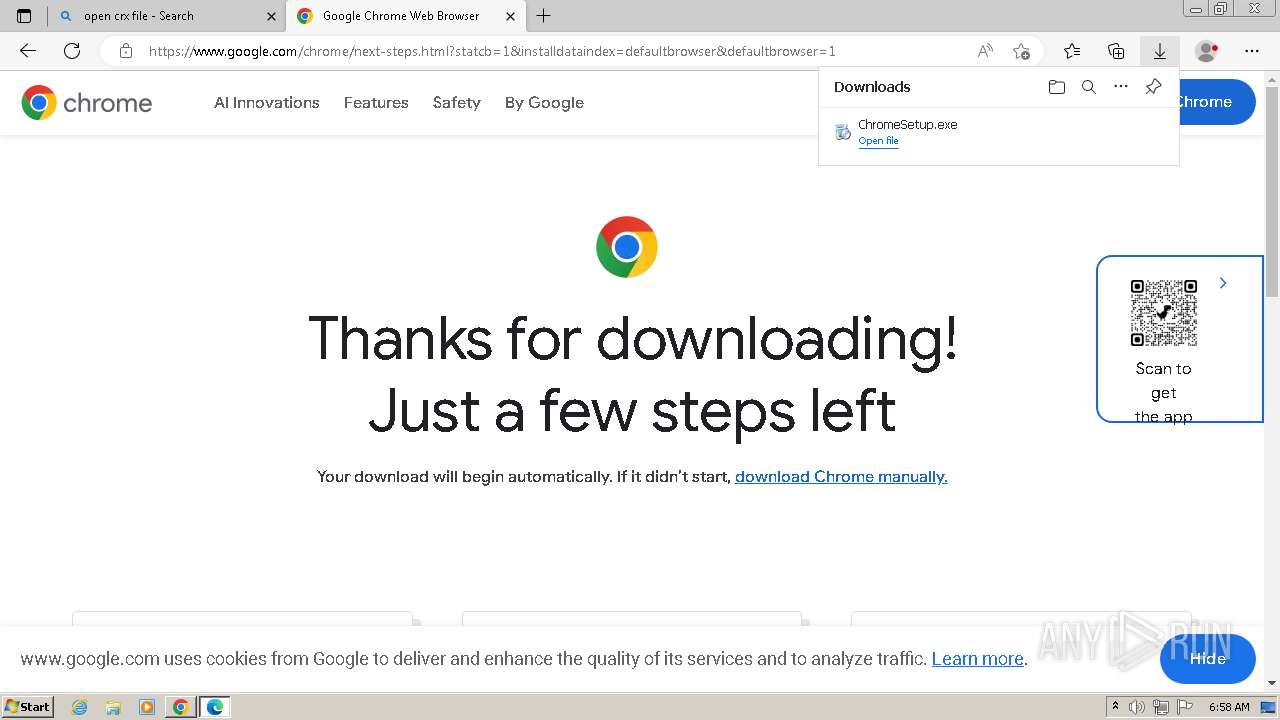Screen dimensions: 1280x720
Task: Open the user profile icon
Action: tap(1207, 51)
